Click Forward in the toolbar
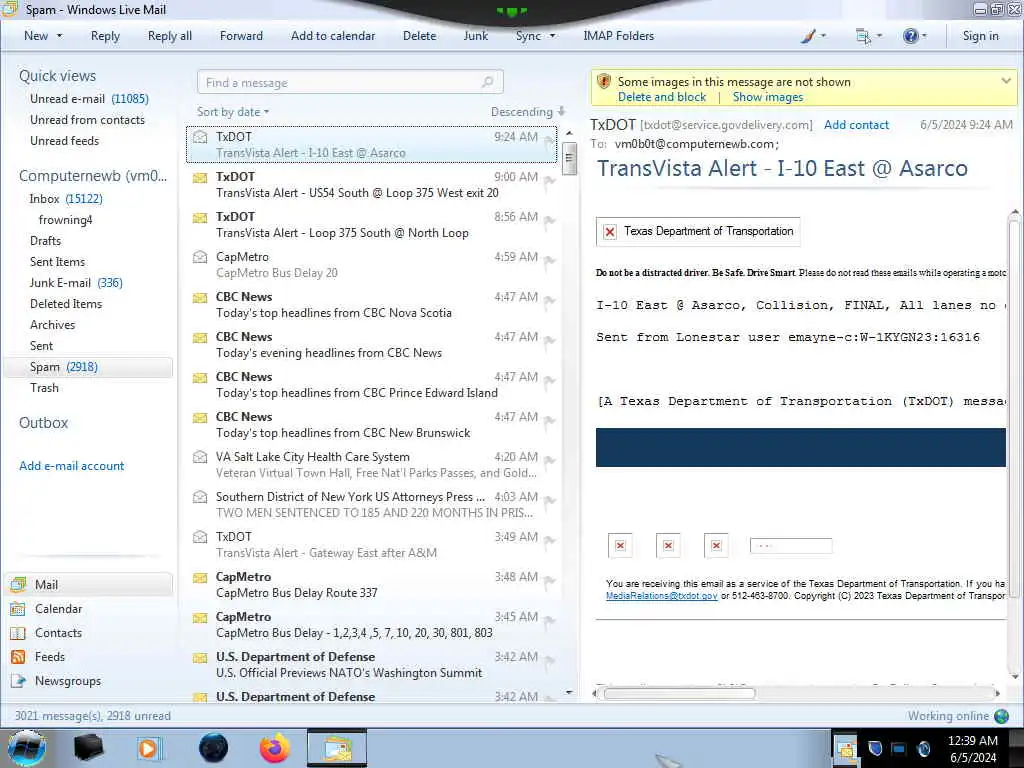Screen dimensions: 1024x768 click(241, 36)
